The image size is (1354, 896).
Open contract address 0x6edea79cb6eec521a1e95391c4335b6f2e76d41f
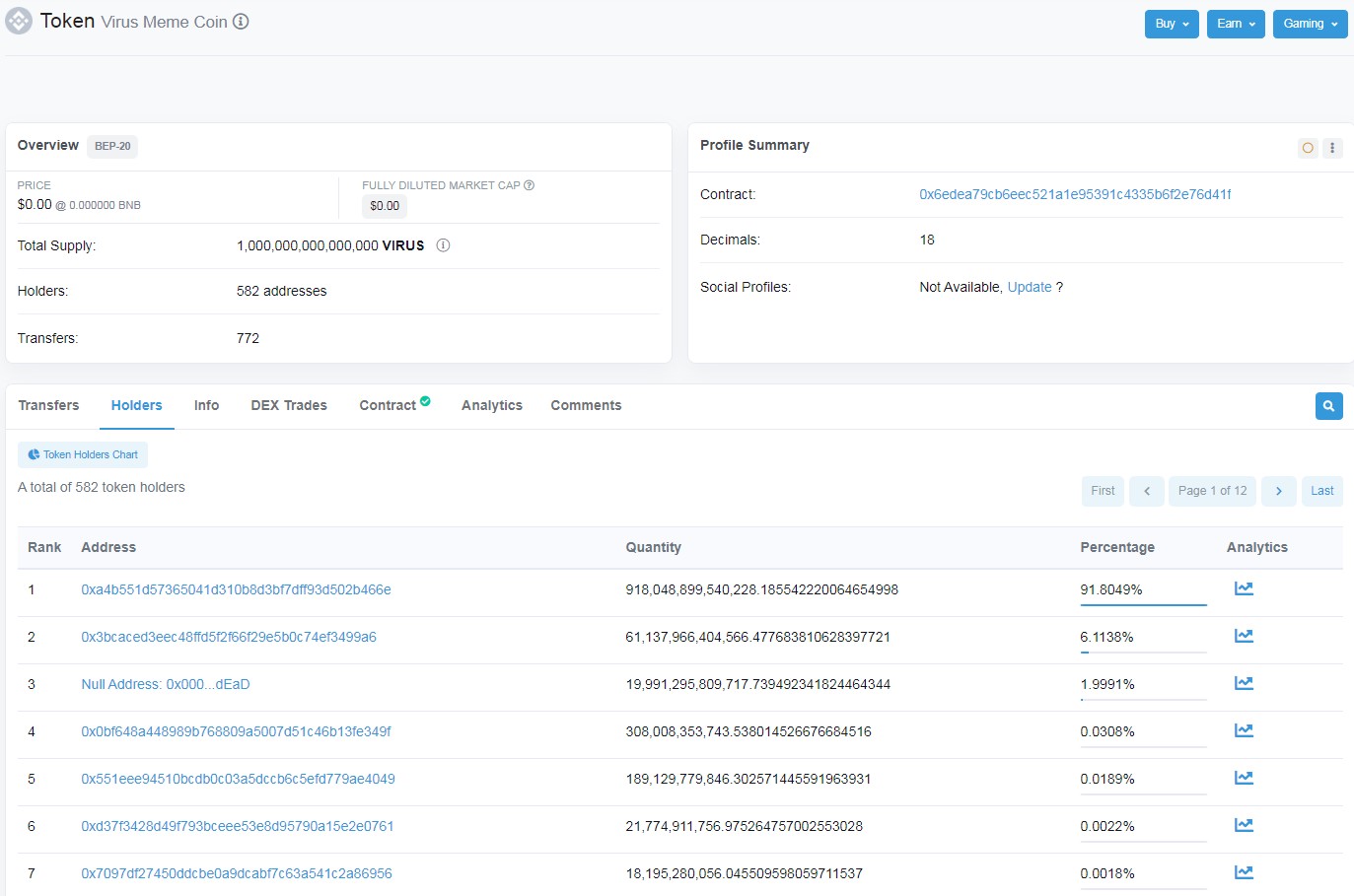click(x=1075, y=194)
